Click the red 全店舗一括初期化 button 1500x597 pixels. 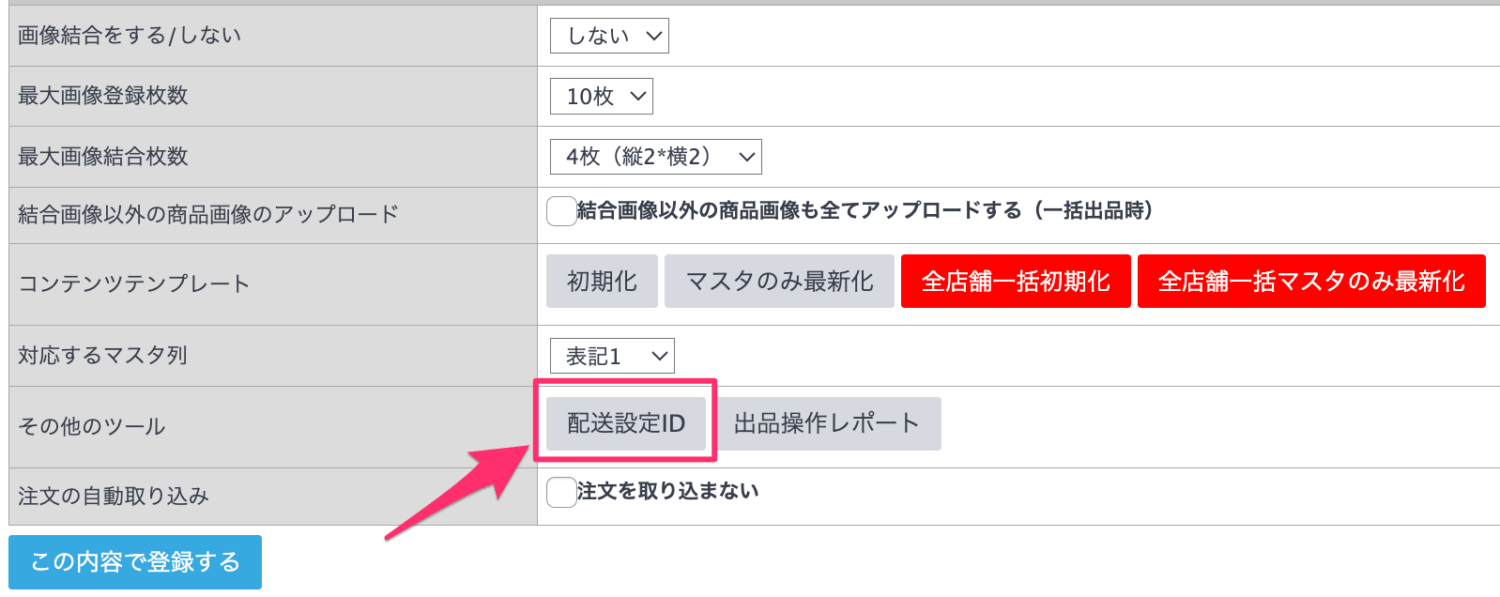tap(1015, 281)
